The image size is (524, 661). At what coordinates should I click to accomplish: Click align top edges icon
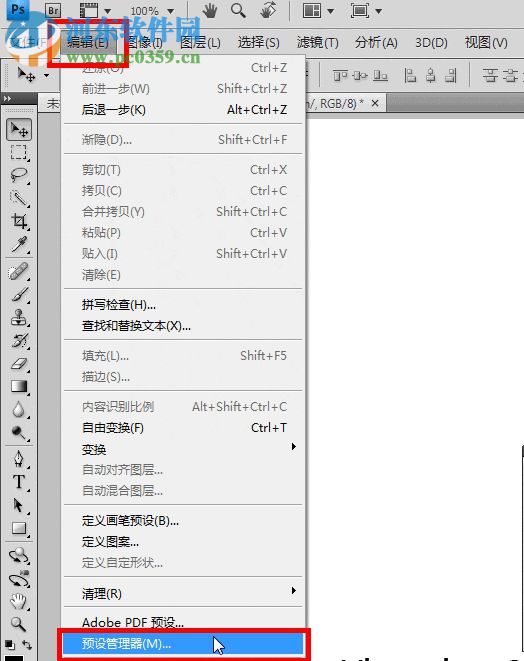pyautogui.click(x=340, y=76)
